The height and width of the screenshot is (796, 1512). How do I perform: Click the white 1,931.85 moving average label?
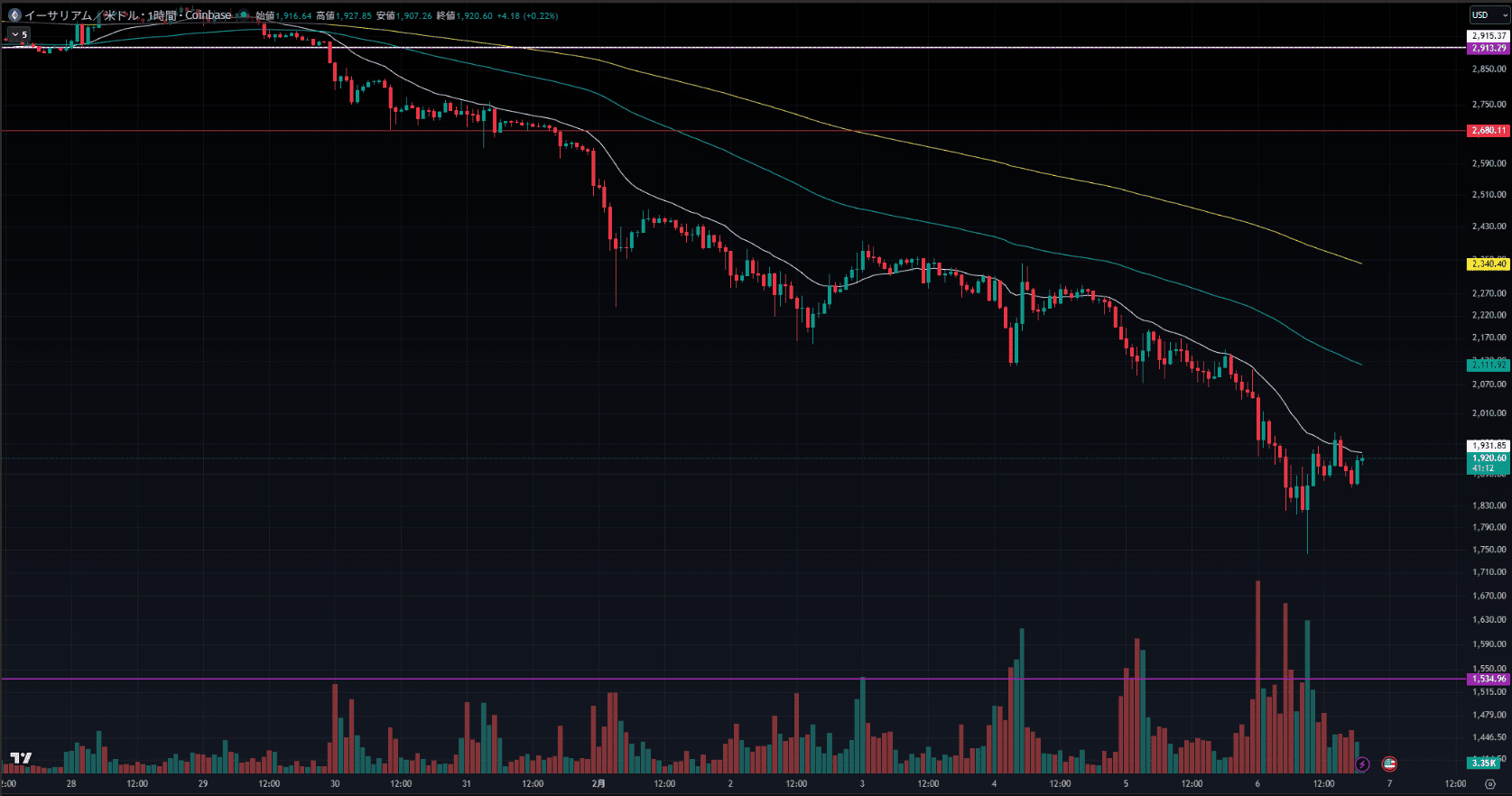click(x=1489, y=446)
